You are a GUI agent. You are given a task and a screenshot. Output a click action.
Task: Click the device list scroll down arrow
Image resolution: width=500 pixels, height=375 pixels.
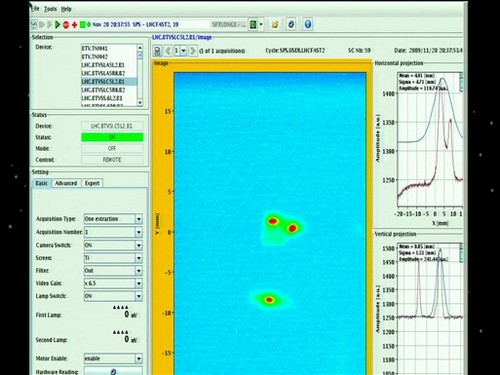pos(140,103)
